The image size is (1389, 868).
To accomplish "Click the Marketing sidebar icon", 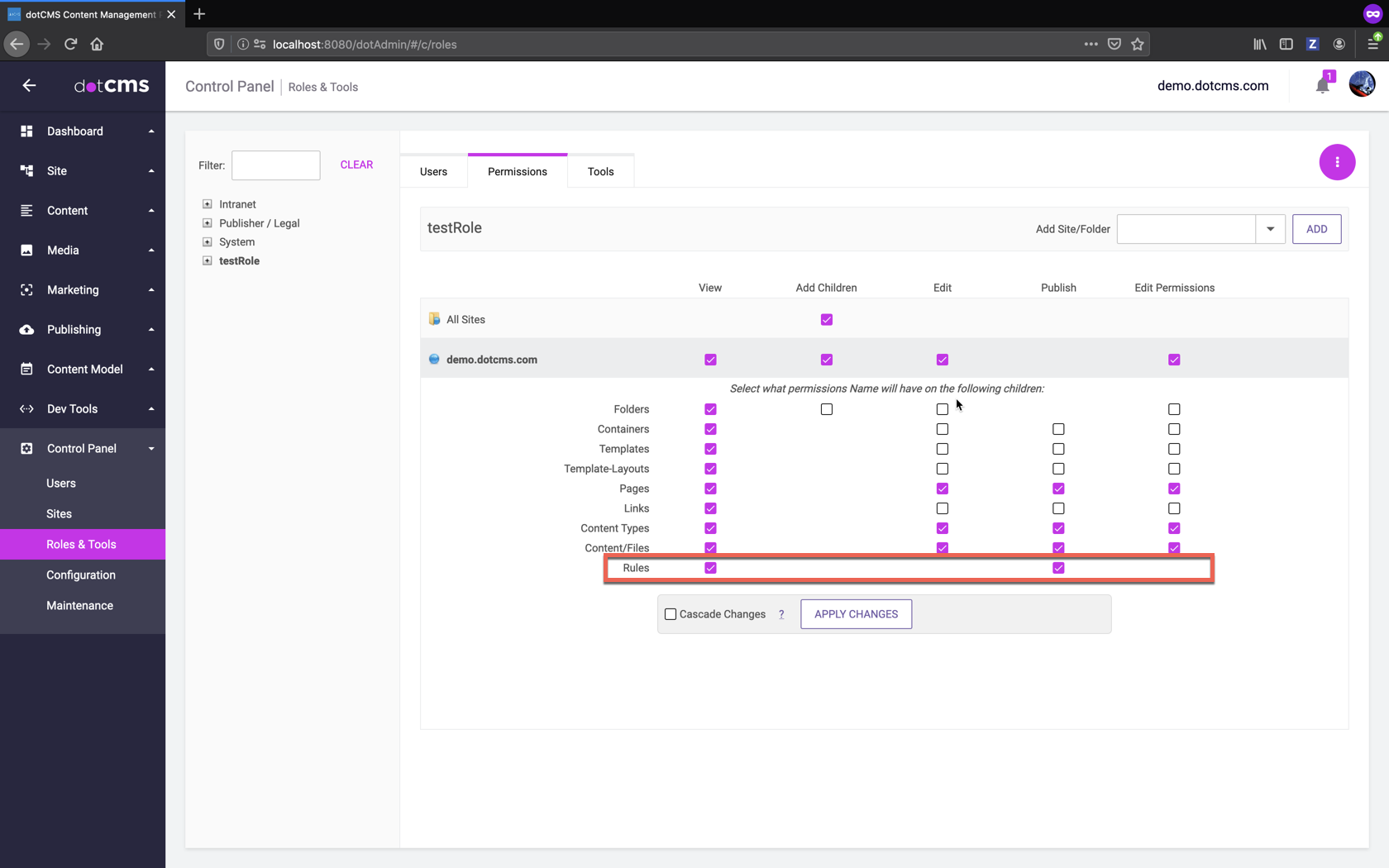I will (26, 289).
